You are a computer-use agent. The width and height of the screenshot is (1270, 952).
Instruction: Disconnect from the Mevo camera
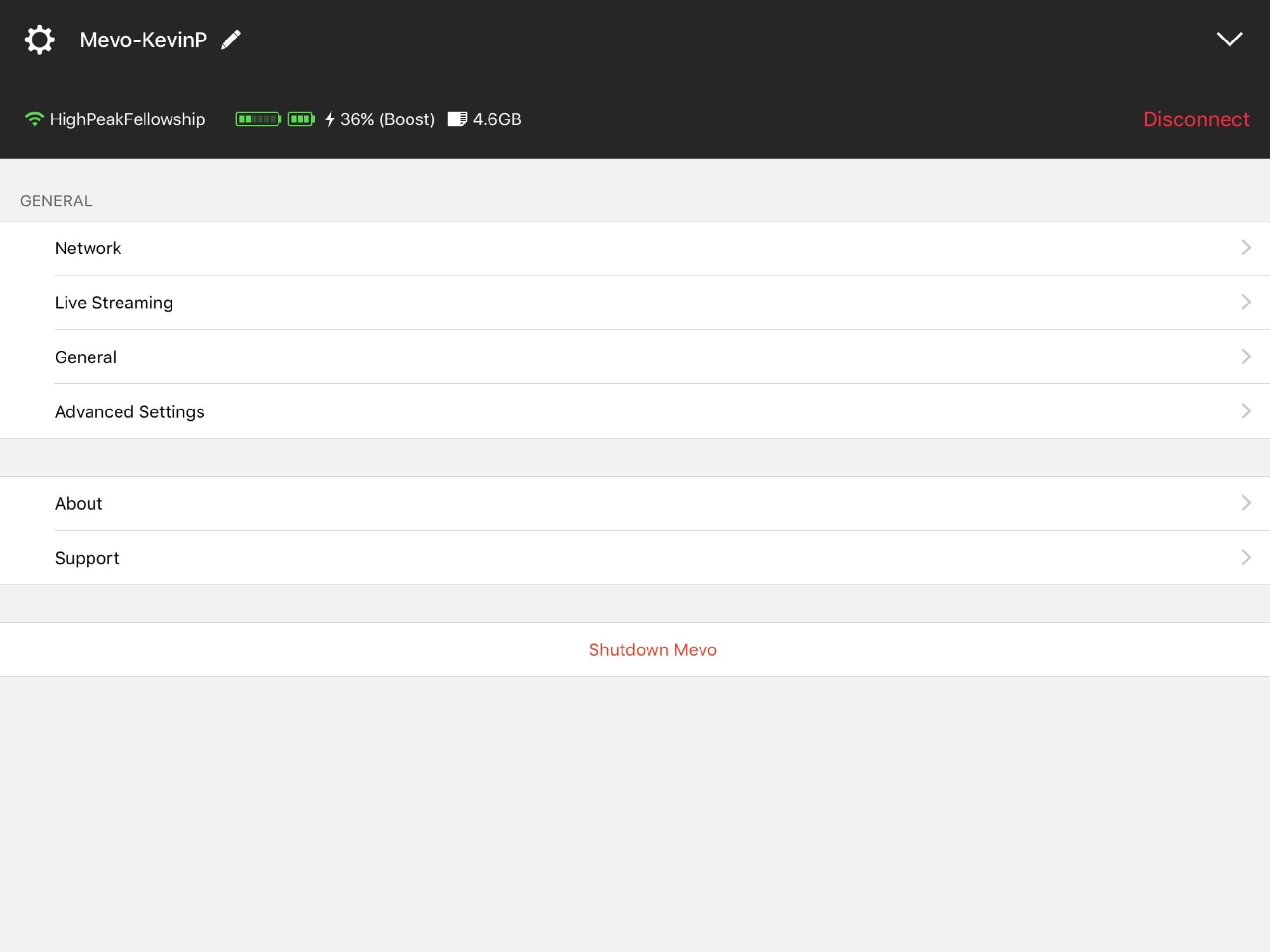1196,119
